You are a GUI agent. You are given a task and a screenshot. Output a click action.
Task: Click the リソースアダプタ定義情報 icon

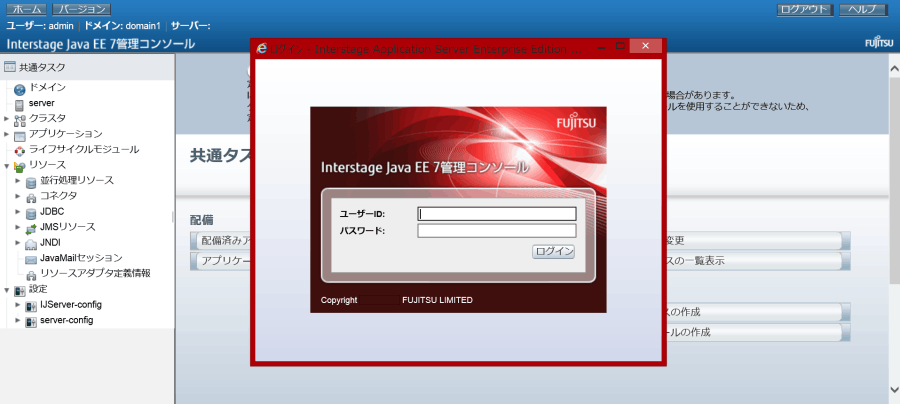pos(31,275)
